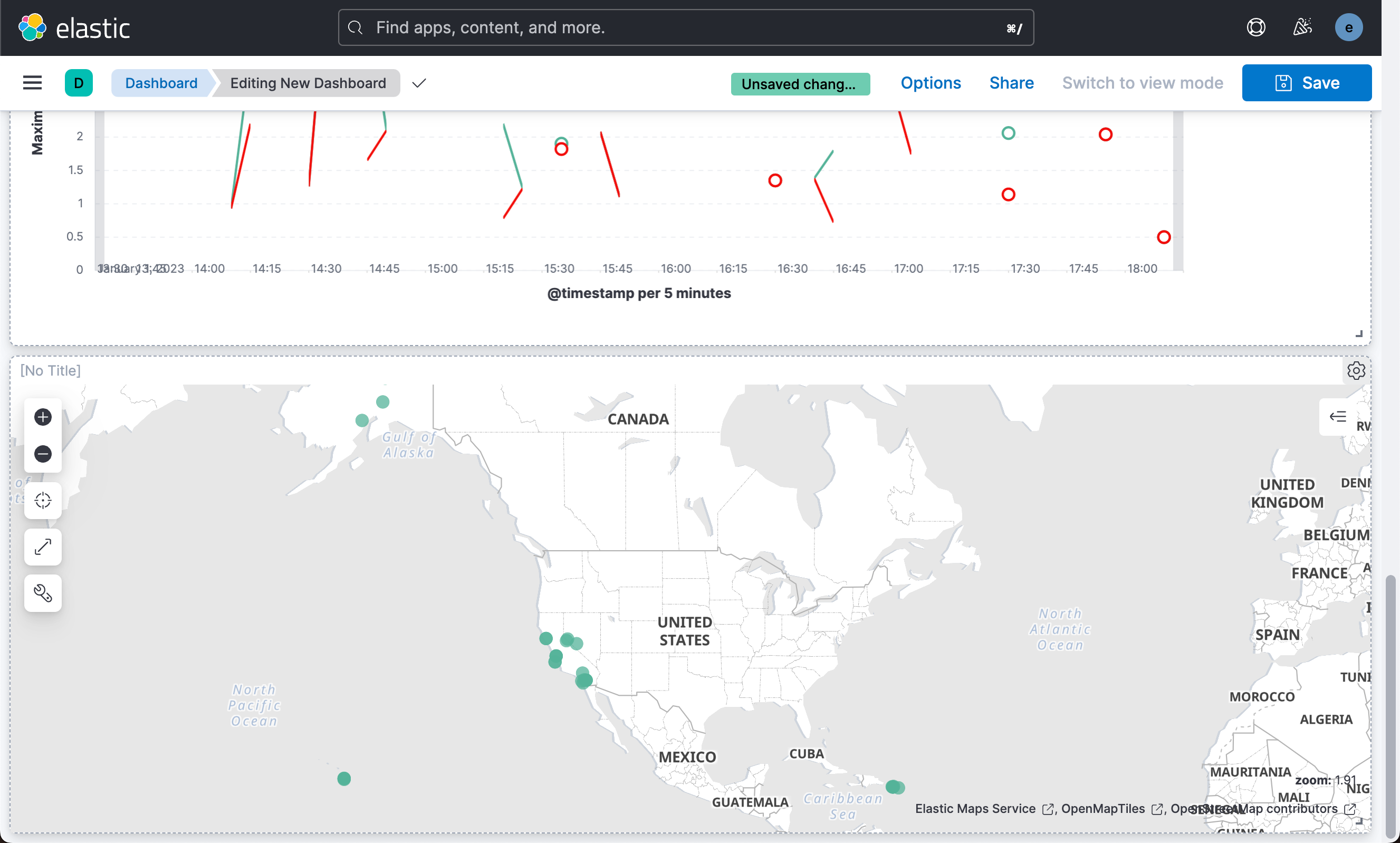Viewport: 1400px width, 843px height.
Task: Open the Share menu
Action: click(1011, 83)
